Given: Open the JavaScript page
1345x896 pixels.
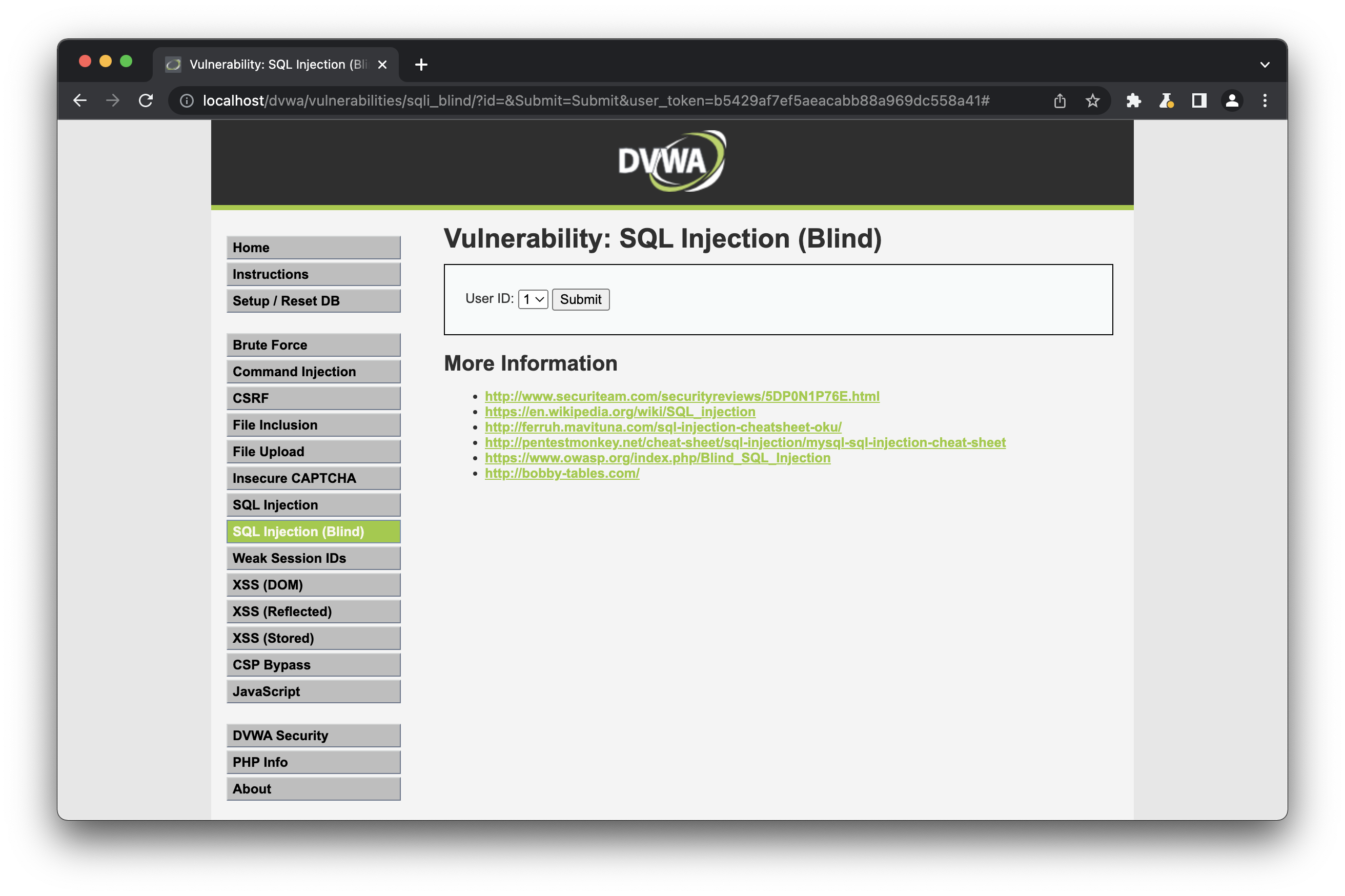Looking at the screenshot, I should pos(313,691).
